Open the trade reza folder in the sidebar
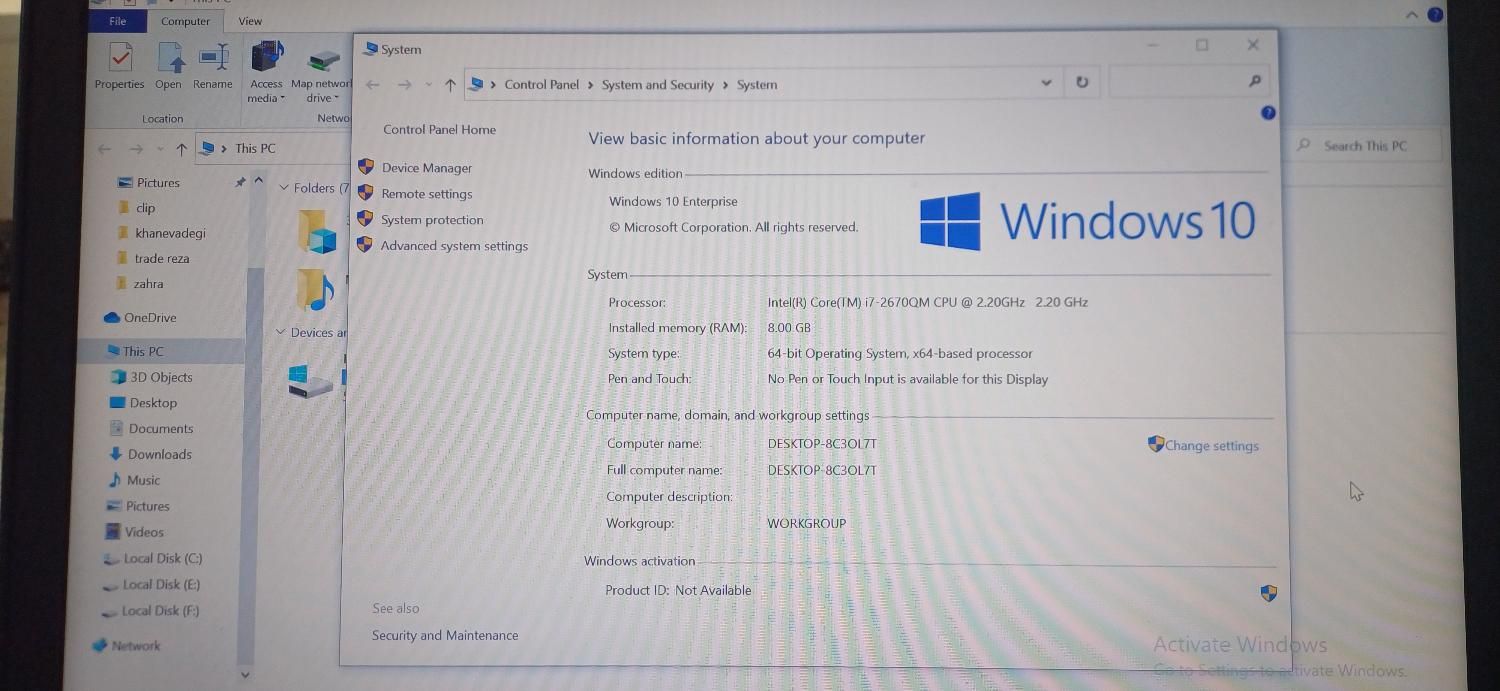The height and width of the screenshot is (691, 1500). coord(153,258)
